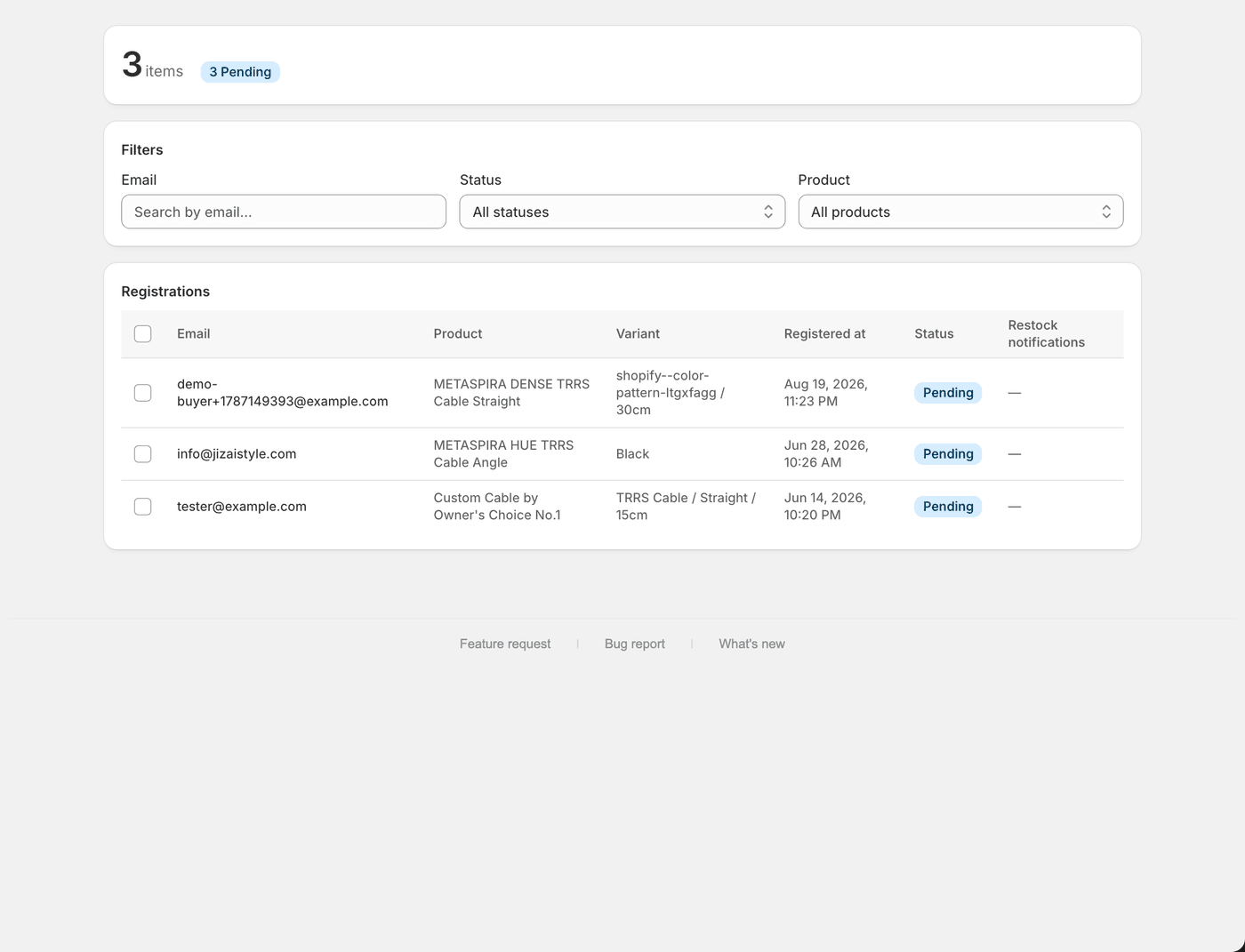Viewport: 1245px width, 952px height.
Task: Click the 3 items count
Action: [153, 66]
